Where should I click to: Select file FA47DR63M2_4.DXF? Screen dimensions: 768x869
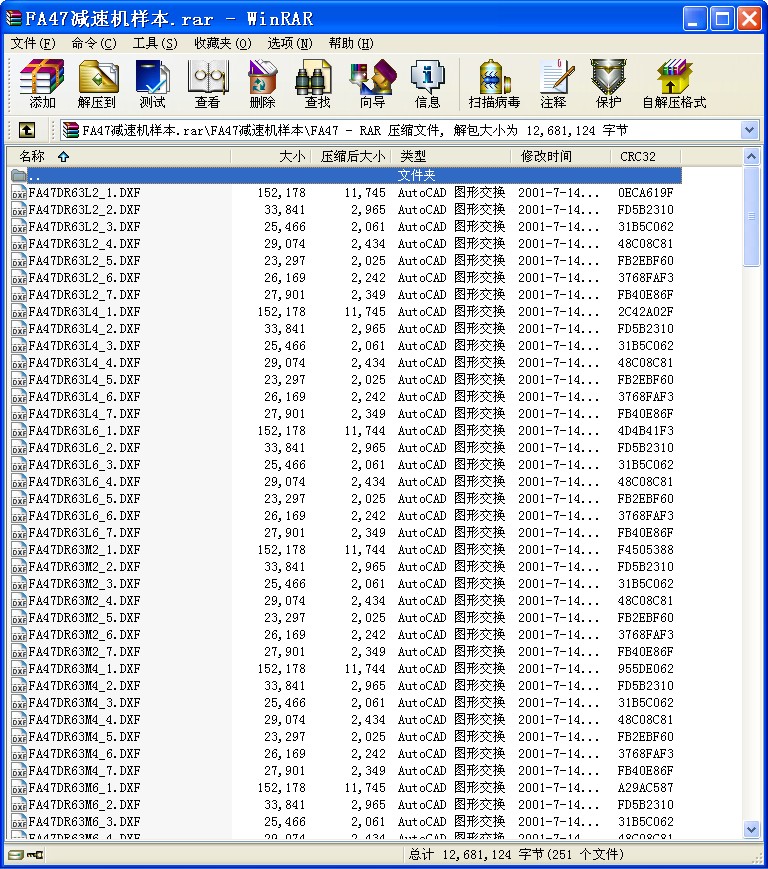pos(84,601)
